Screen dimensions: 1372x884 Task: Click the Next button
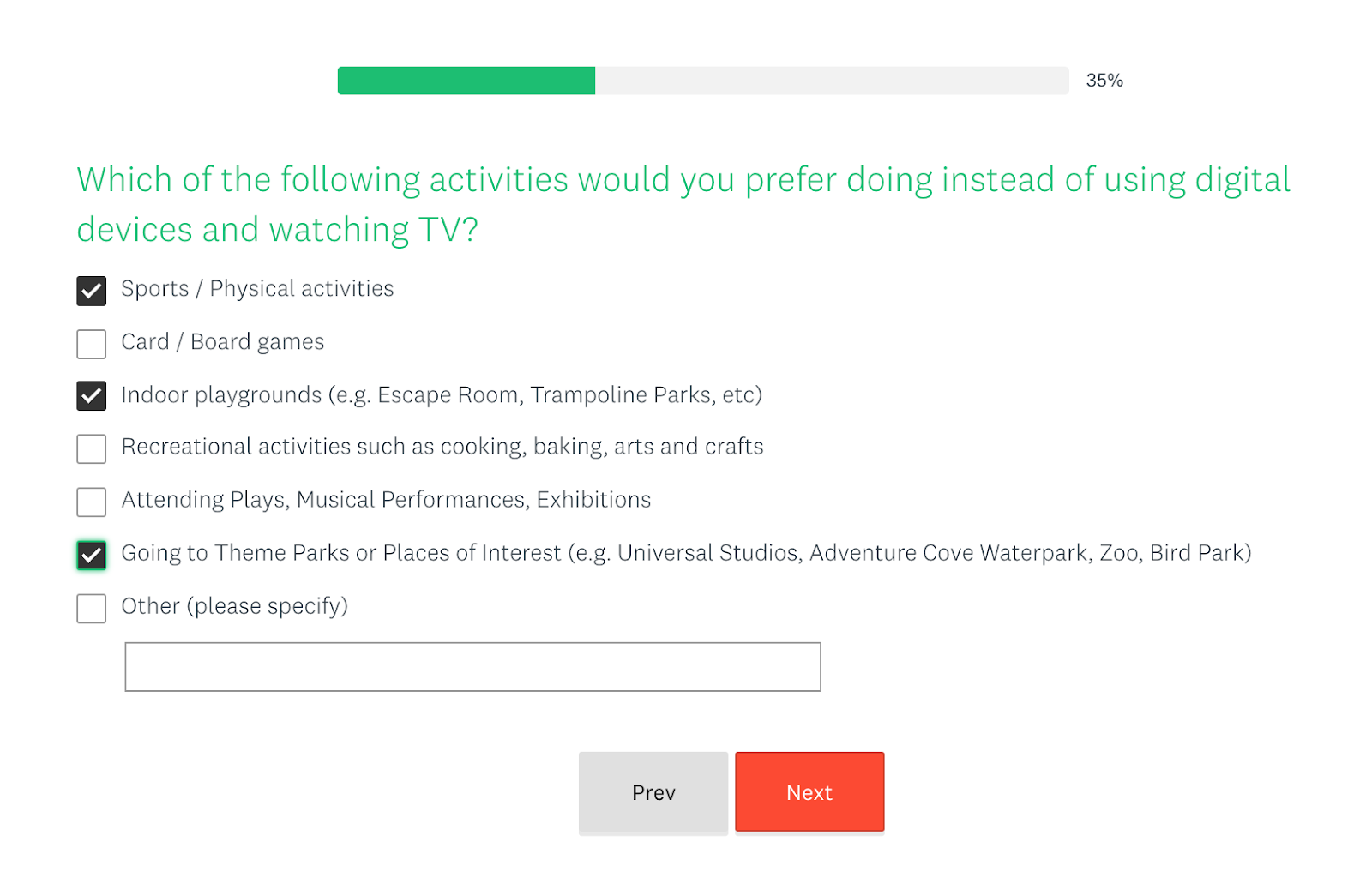point(809,791)
